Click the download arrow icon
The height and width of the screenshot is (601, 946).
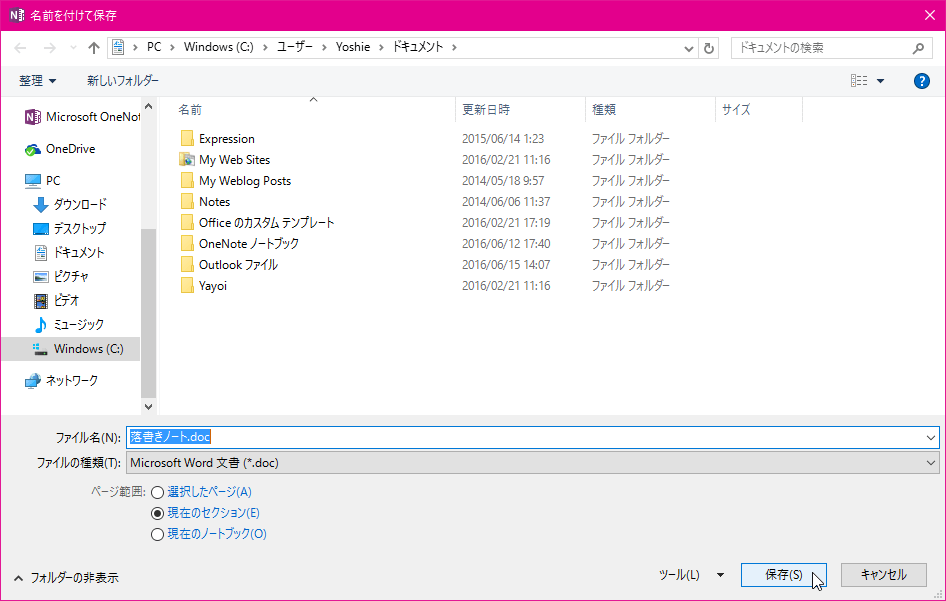pos(40,205)
